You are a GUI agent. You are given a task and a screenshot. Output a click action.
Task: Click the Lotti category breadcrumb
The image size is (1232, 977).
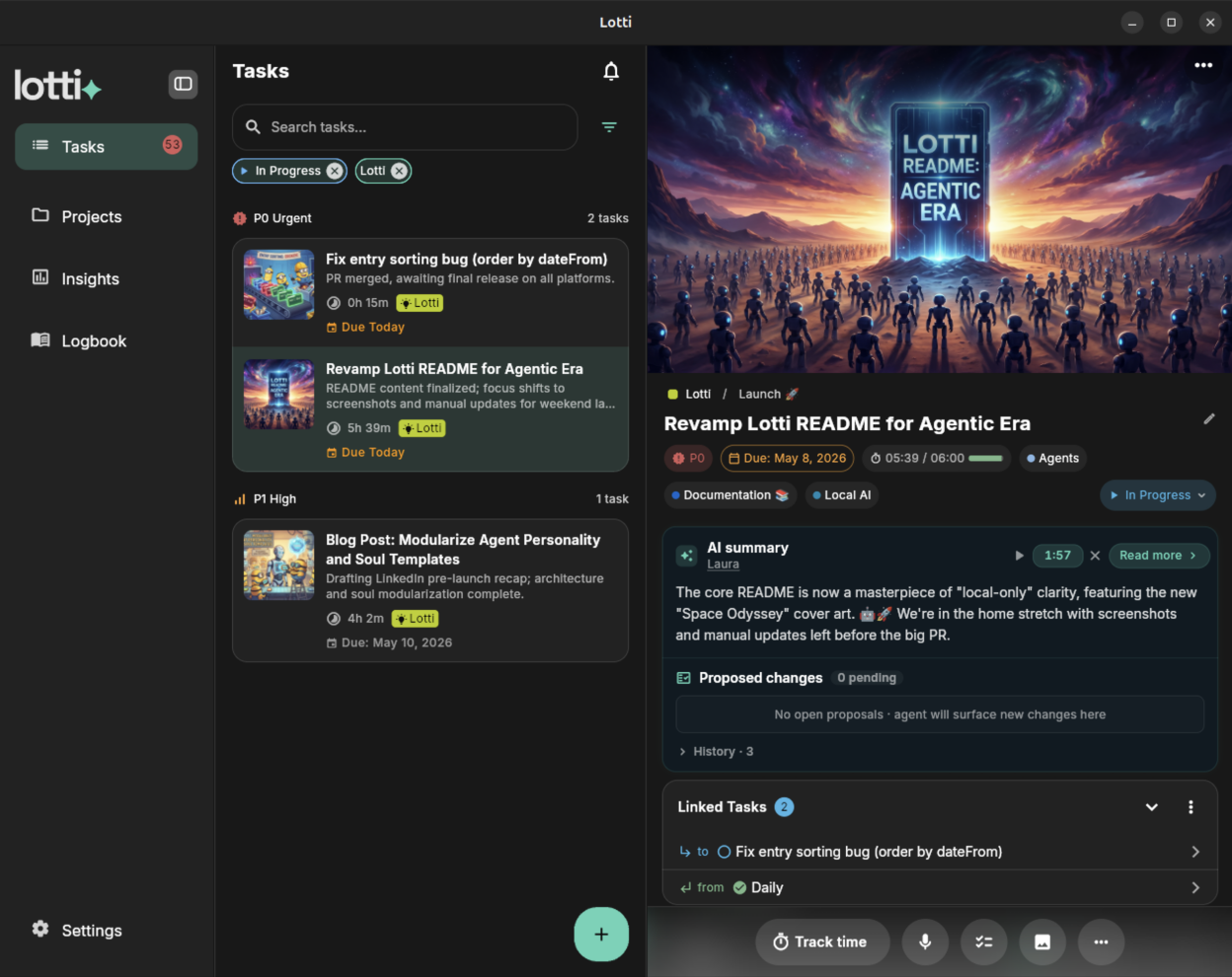coord(689,394)
